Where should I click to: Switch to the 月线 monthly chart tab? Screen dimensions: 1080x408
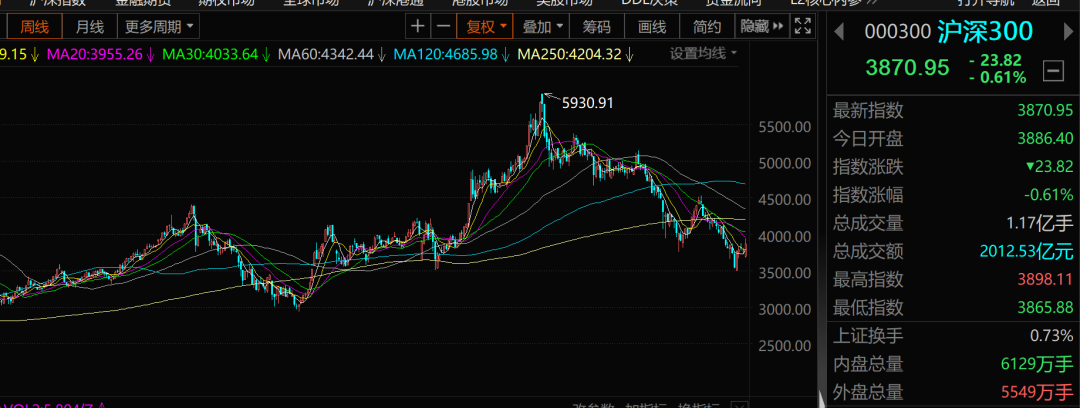point(90,28)
